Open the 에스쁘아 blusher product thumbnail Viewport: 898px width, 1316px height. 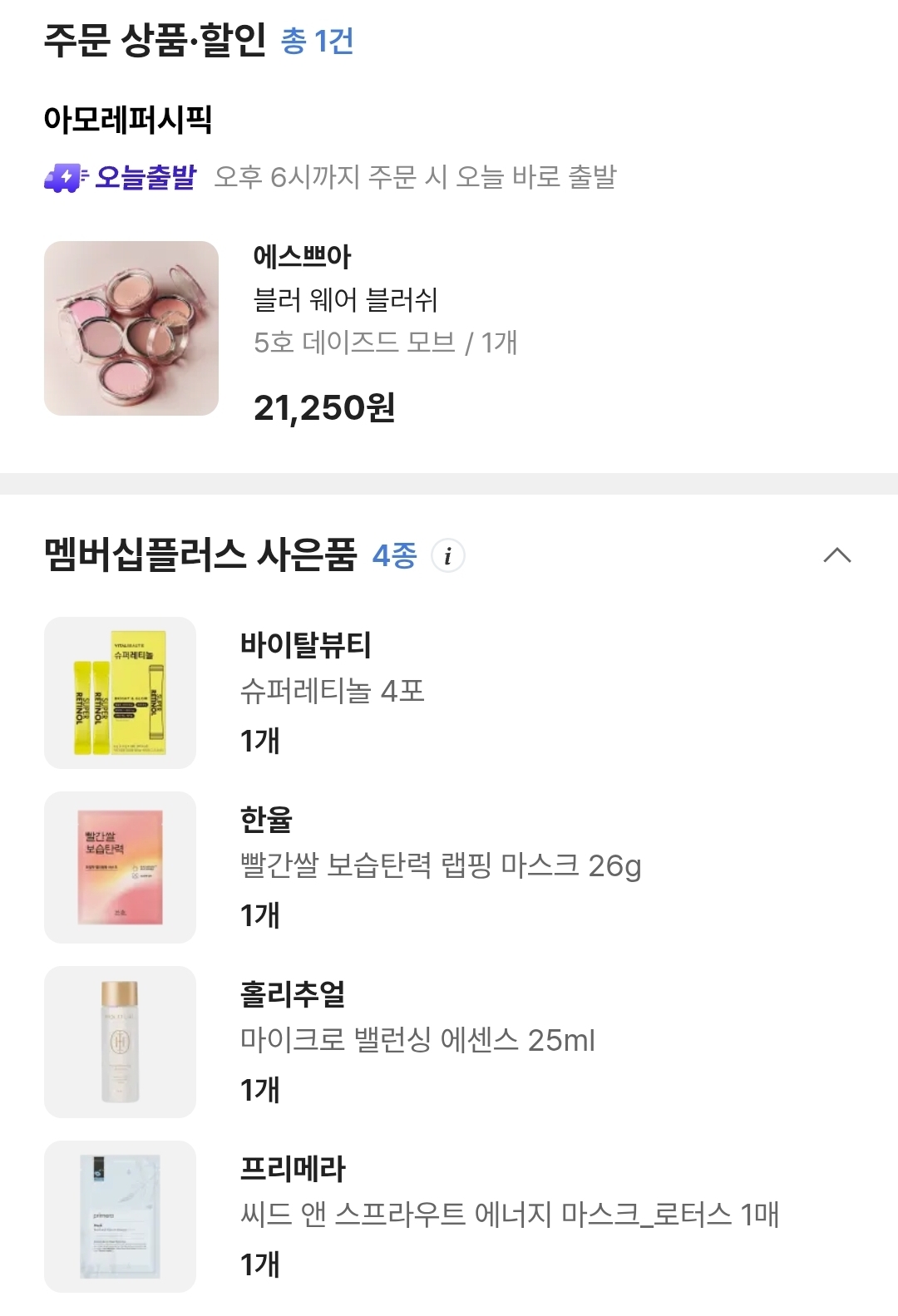131,328
